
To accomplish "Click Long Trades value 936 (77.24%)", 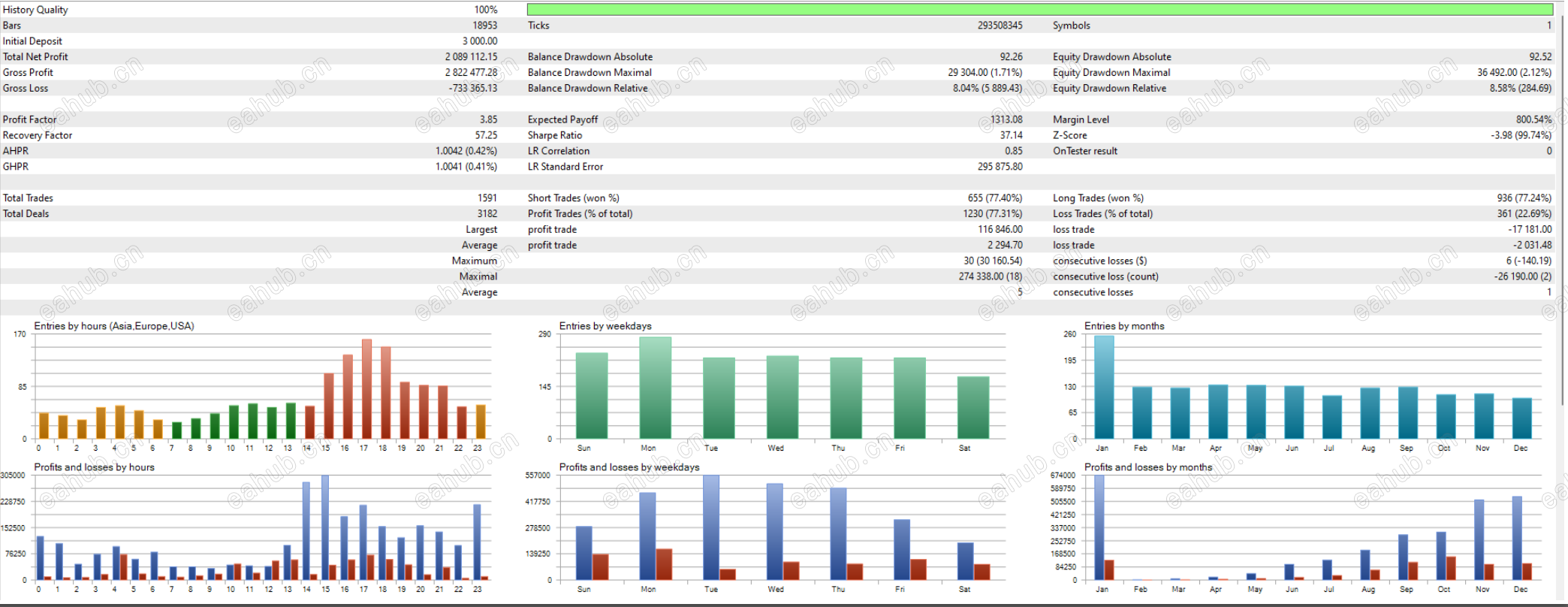I will tap(1524, 199).
